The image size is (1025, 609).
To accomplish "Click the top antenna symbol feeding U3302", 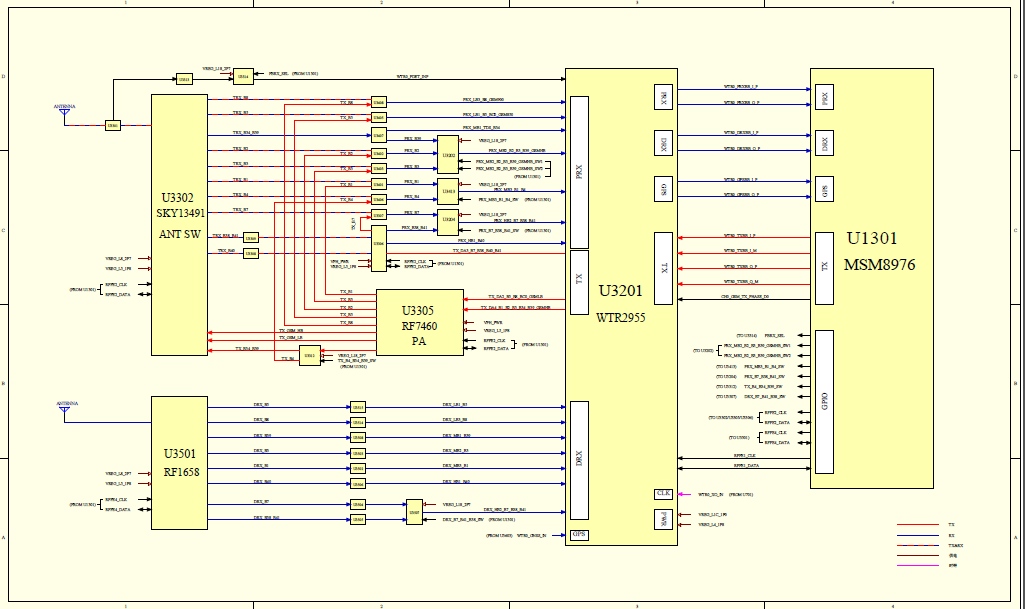I will tap(64, 113).
